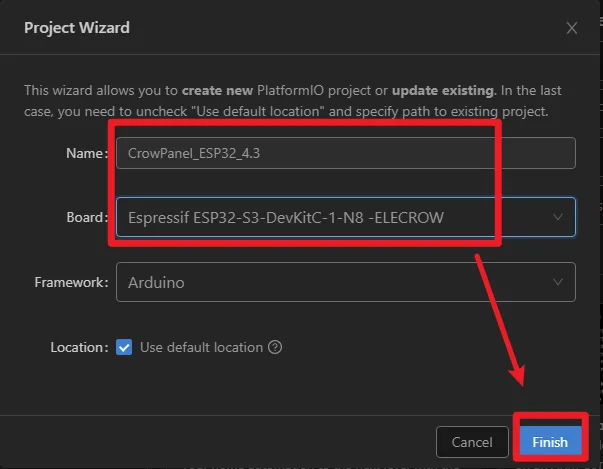Open the Board dropdown chevron arrow
Screen dimensions: 603x469
coord(558,217)
